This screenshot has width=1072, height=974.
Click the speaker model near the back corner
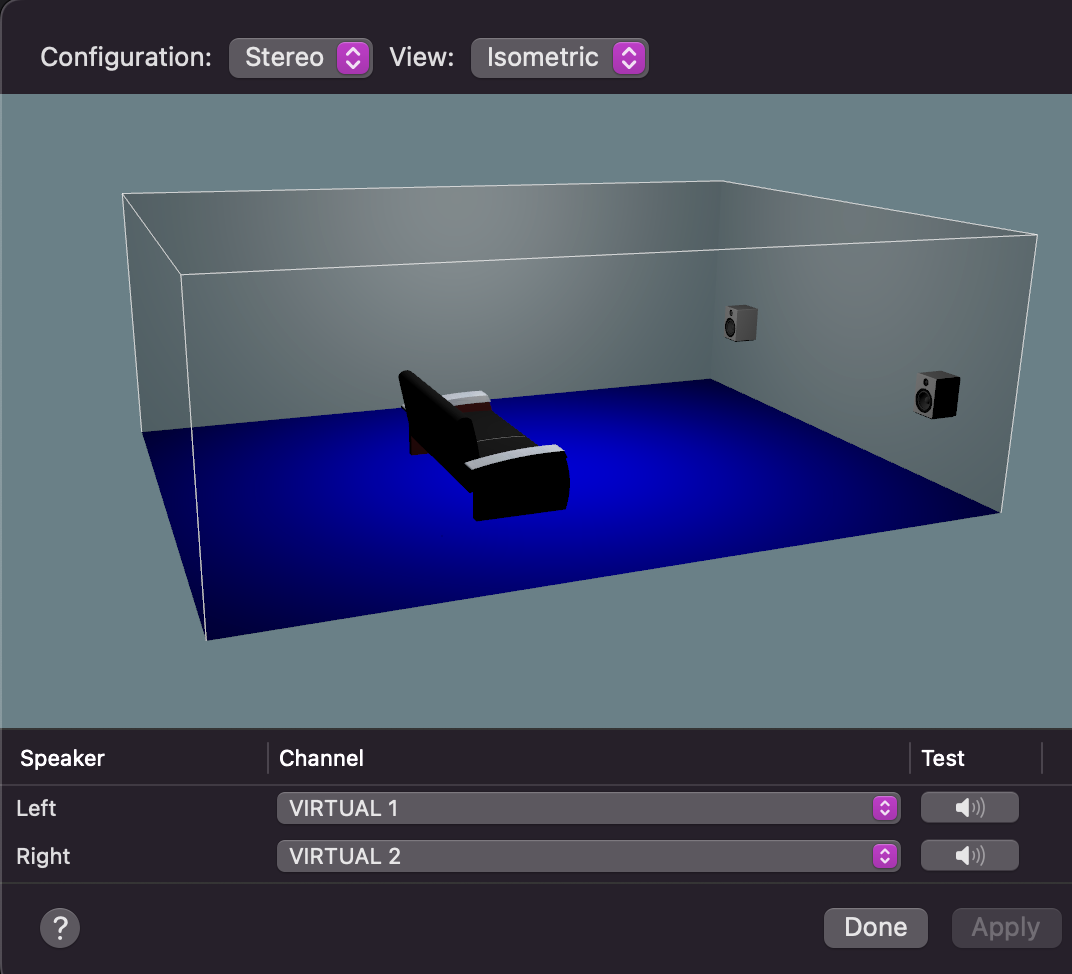741,323
